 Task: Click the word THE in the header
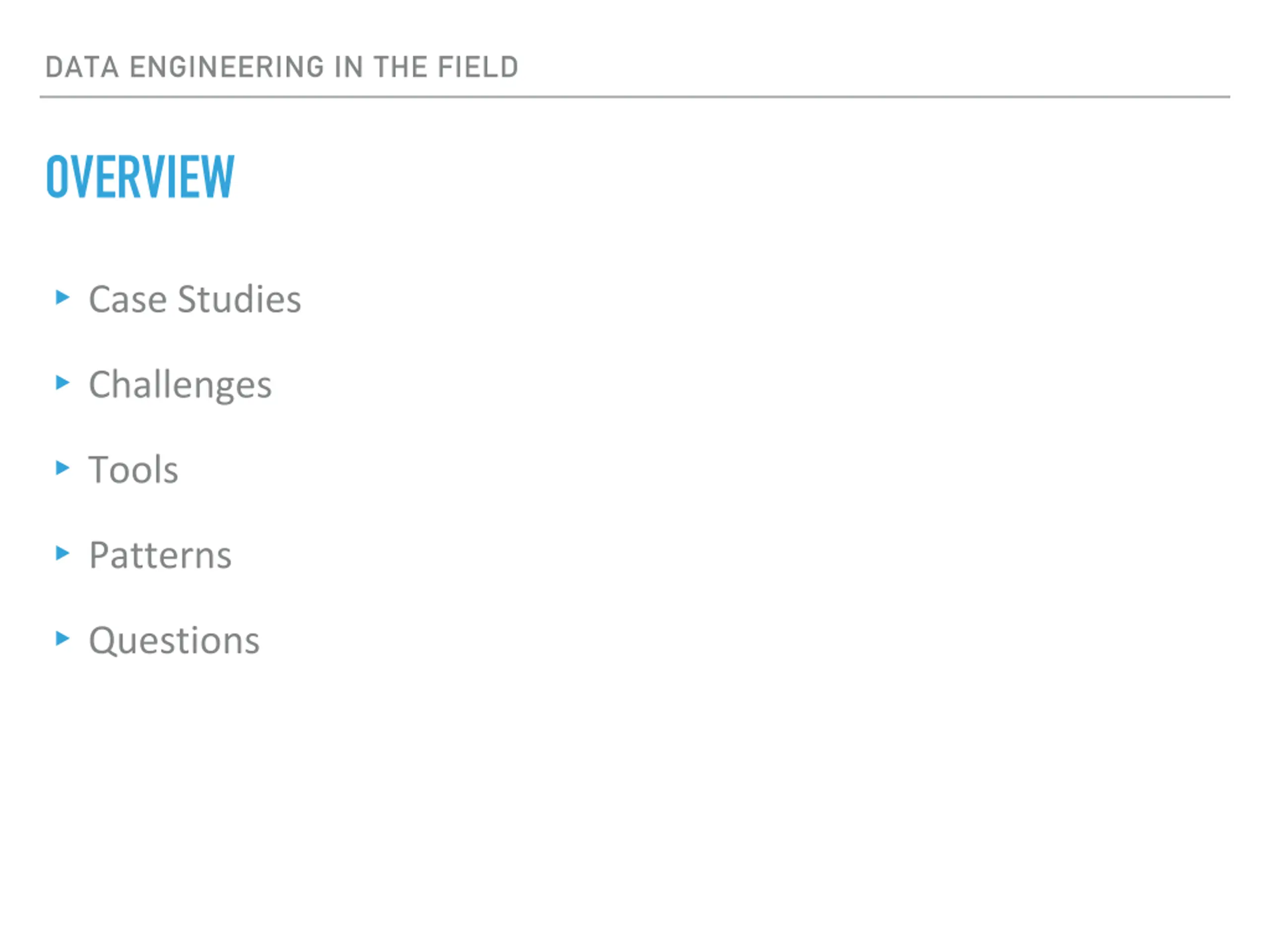tap(400, 67)
